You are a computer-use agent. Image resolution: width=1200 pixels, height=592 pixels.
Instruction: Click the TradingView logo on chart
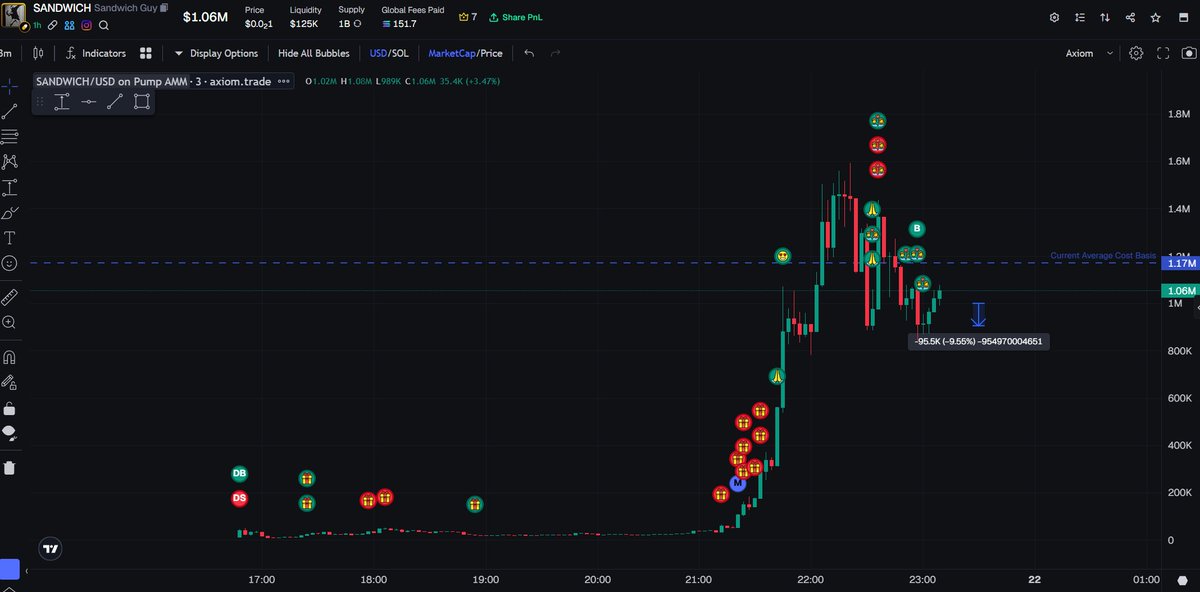click(x=50, y=548)
